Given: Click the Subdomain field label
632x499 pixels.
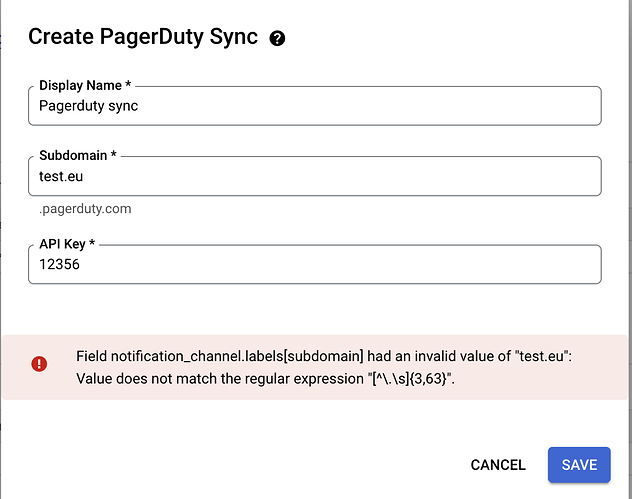Looking at the screenshot, I should pos(78,155).
